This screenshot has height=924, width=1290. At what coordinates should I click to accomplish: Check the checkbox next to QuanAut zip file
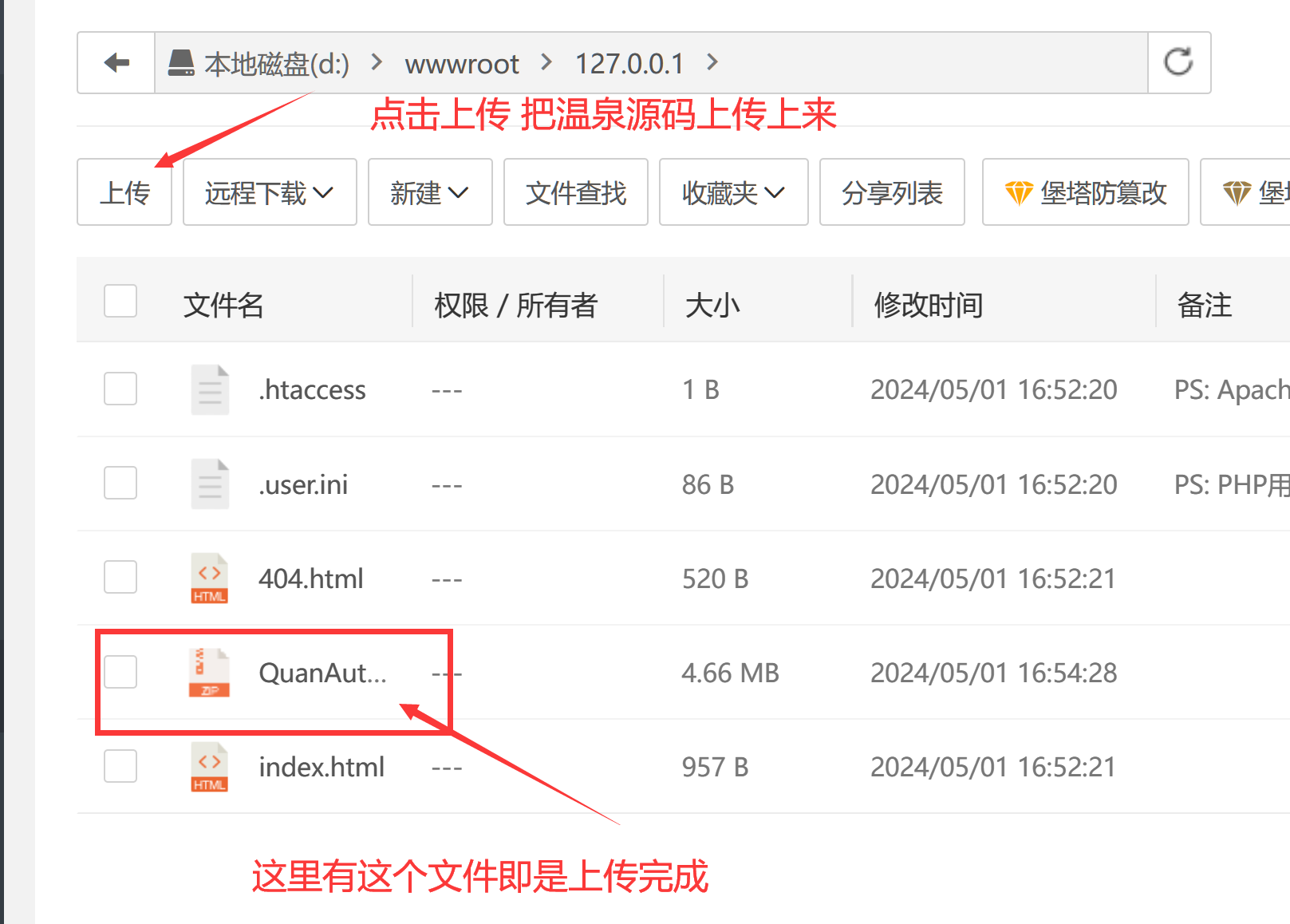pos(120,673)
